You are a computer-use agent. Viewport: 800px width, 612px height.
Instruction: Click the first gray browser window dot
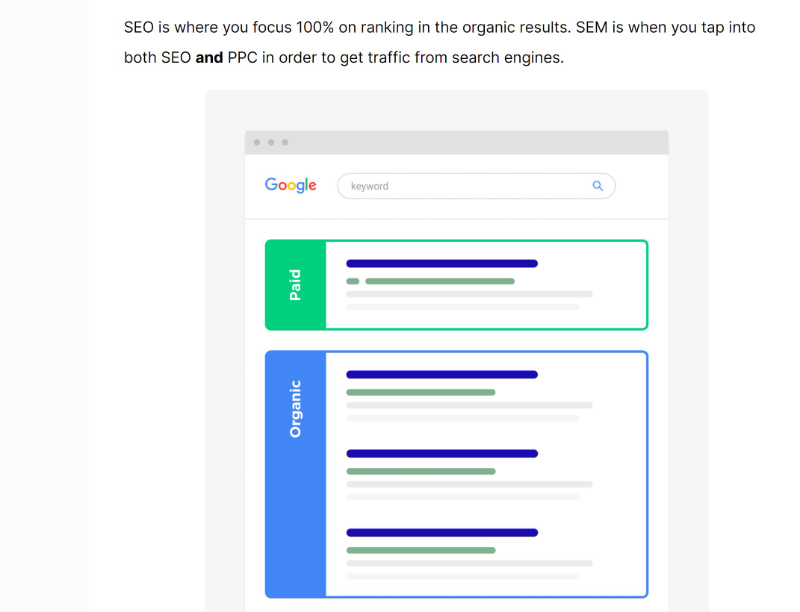257,143
